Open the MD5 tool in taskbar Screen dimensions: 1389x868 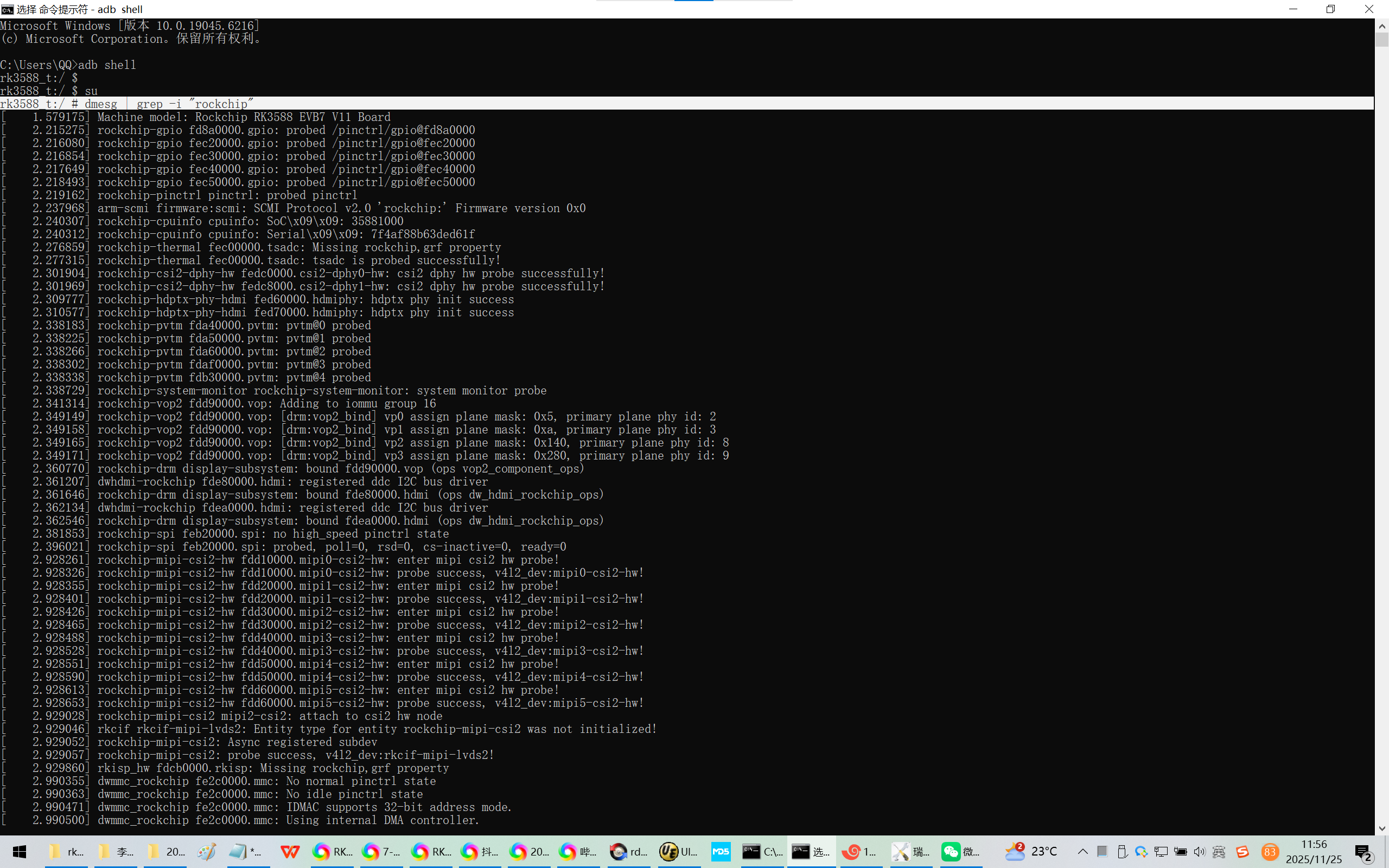[x=721, y=851]
